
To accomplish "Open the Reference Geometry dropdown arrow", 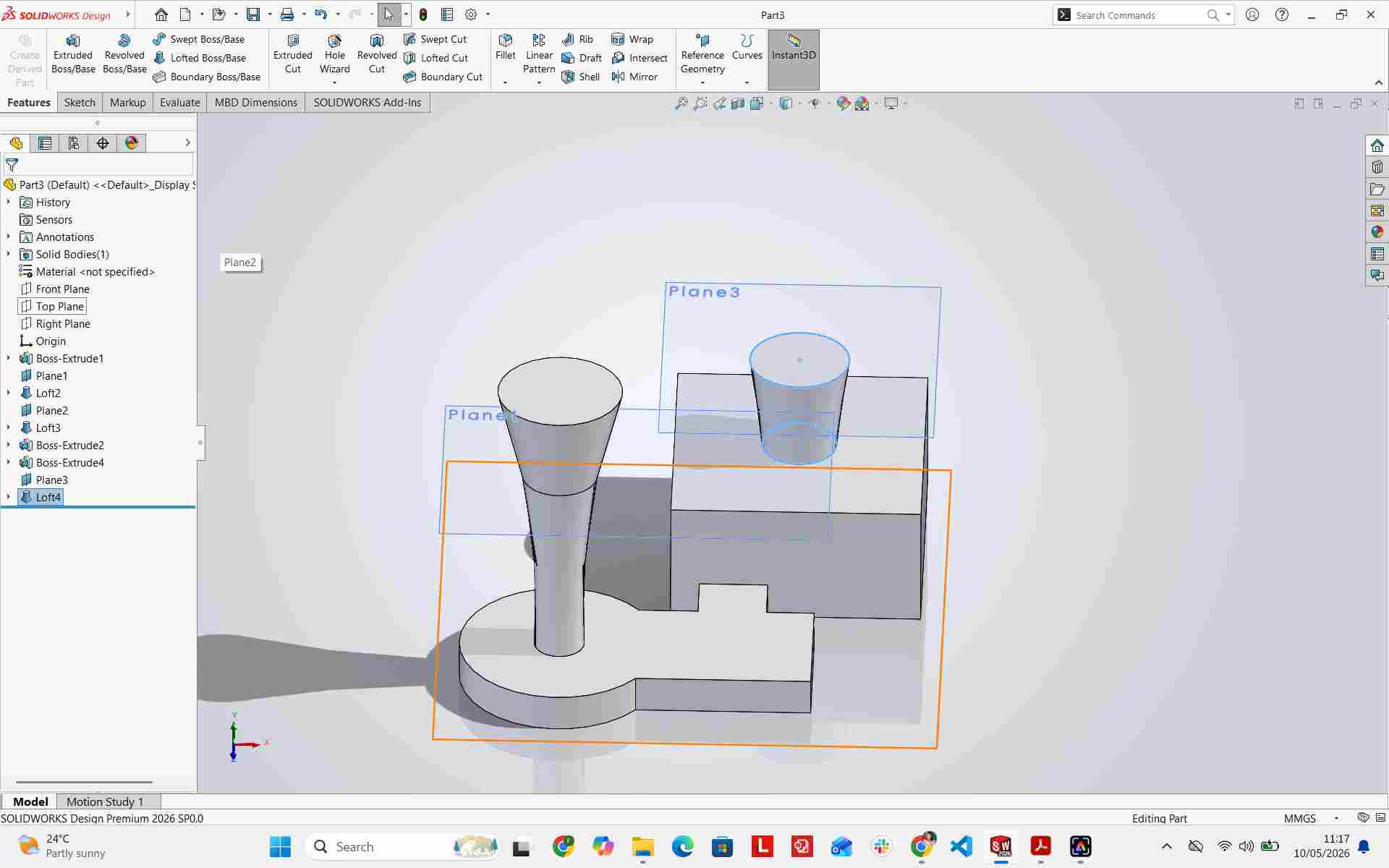I will pyautogui.click(x=702, y=82).
